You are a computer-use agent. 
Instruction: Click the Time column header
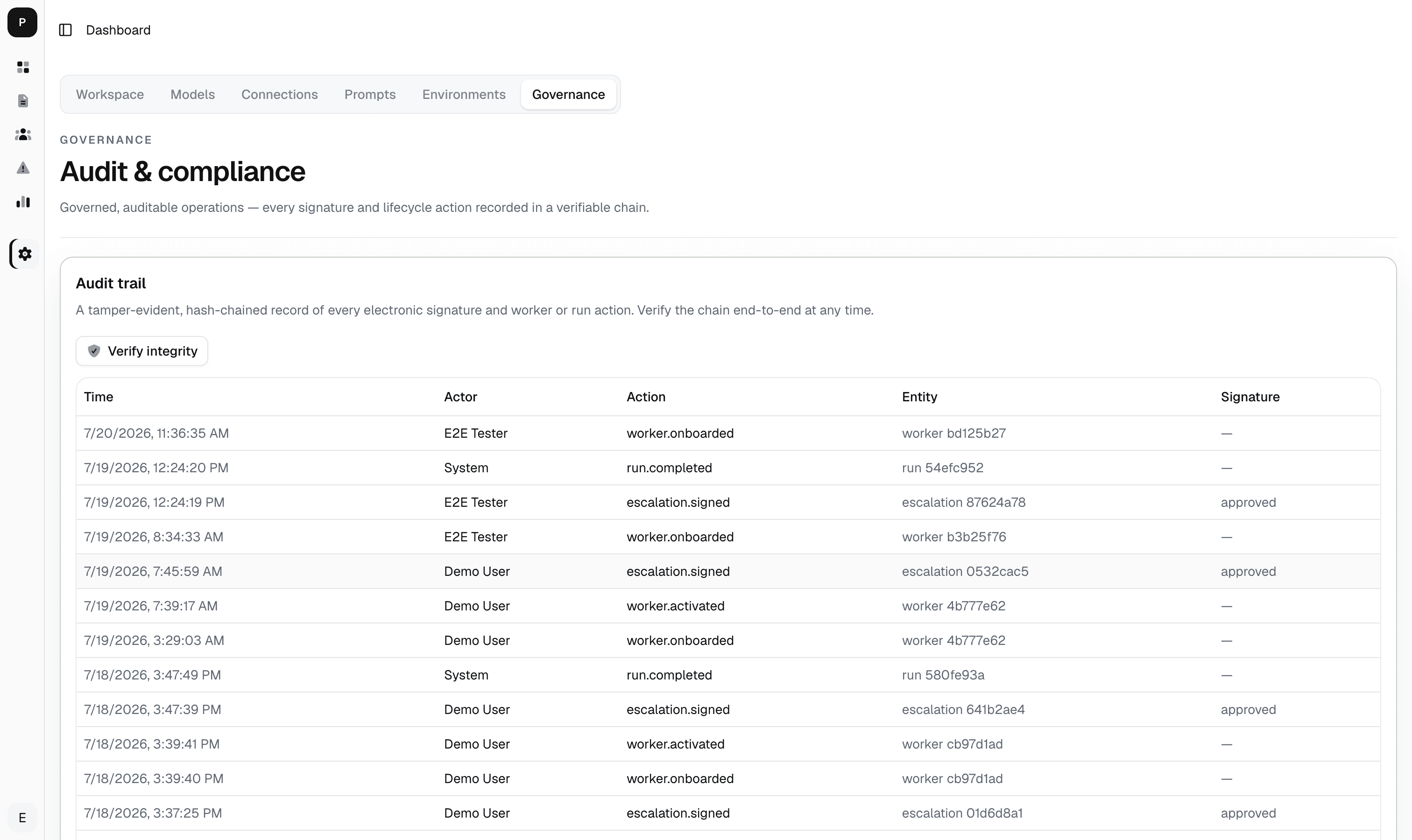[99, 397]
